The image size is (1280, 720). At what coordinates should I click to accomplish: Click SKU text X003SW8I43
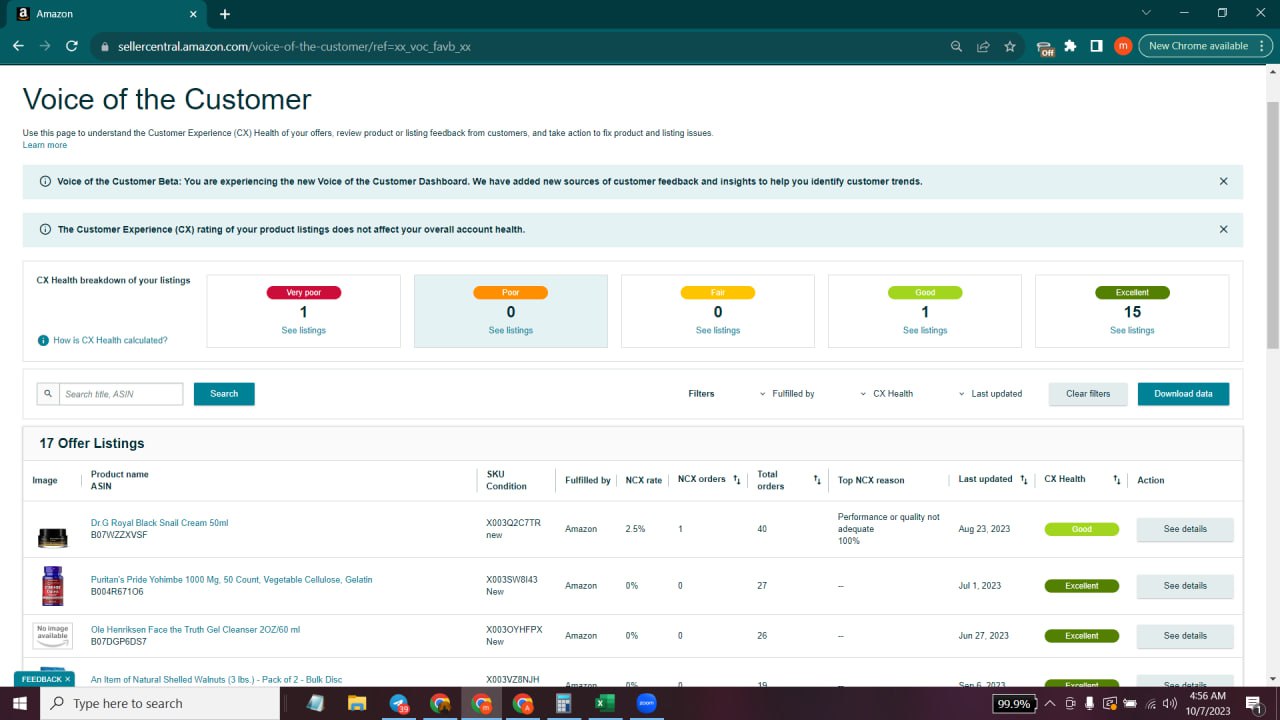click(x=512, y=580)
